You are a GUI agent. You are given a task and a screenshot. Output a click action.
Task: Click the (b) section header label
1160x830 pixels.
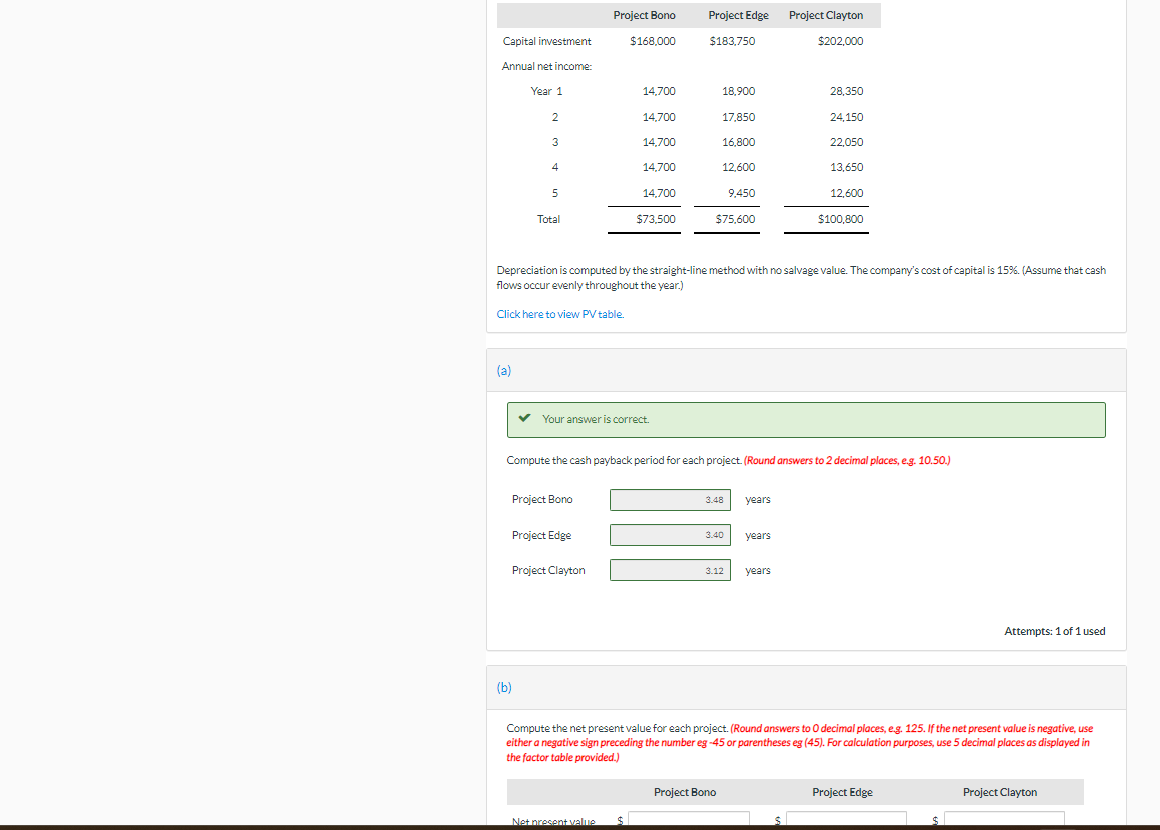point(504,687)
